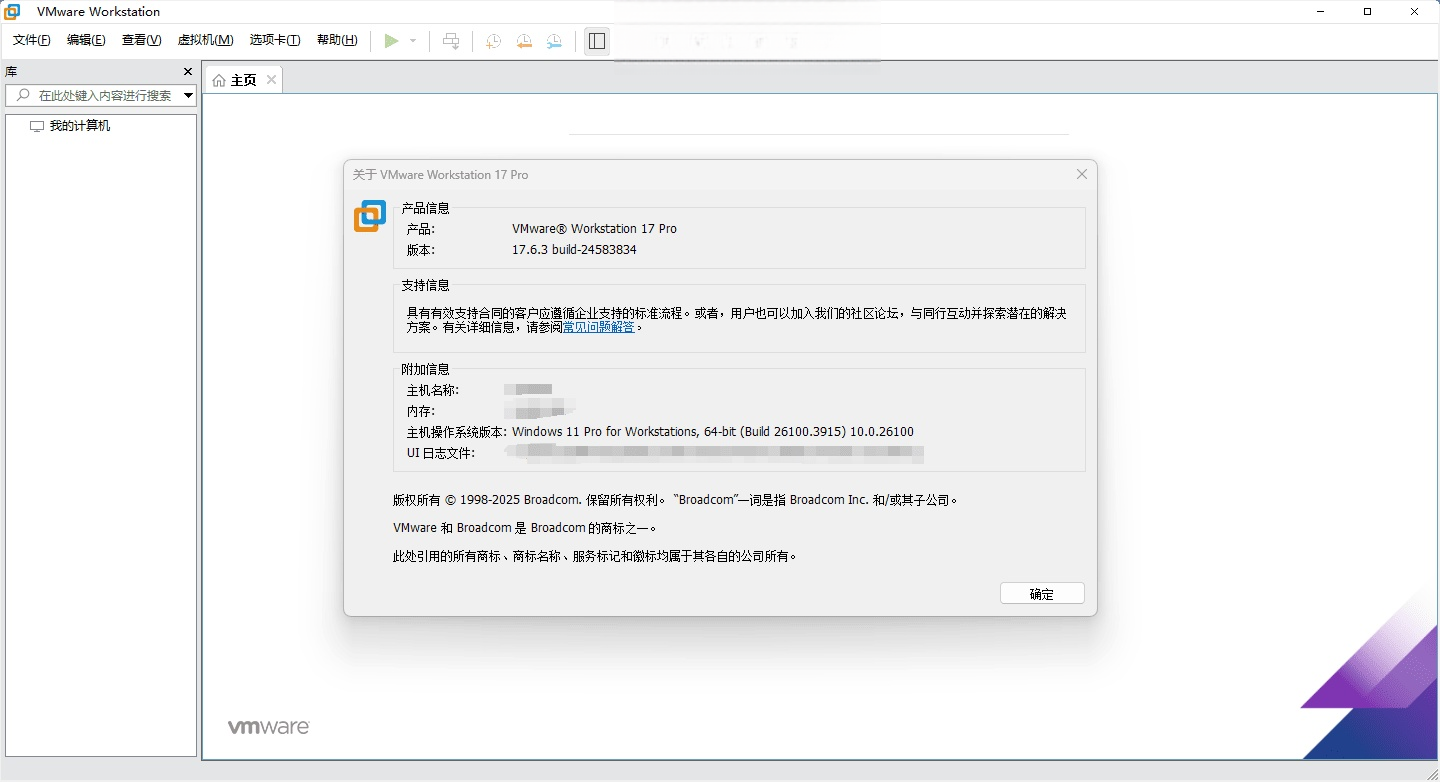Click the Send Ctrl+Alt+Del toolbar icon
Screen dimensions: 1440x782
click(451, 41)
